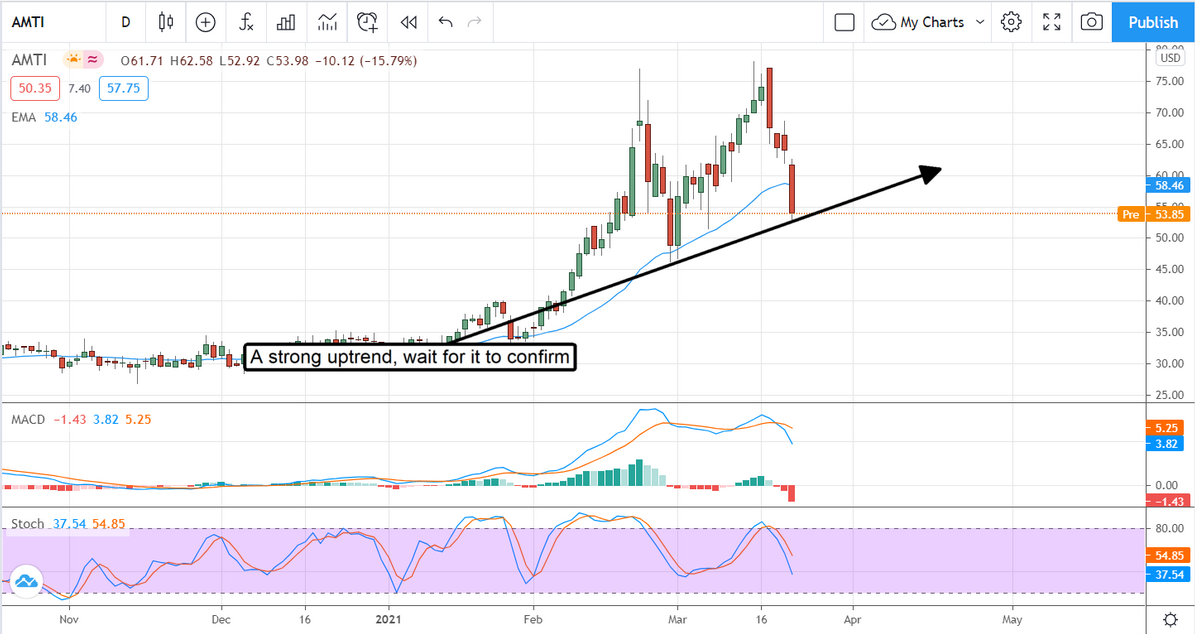The width and height of the screenshot is (1195, 634).
Task: Click the blue cloud logo icon at bottom left
Action: pos(25,581)
